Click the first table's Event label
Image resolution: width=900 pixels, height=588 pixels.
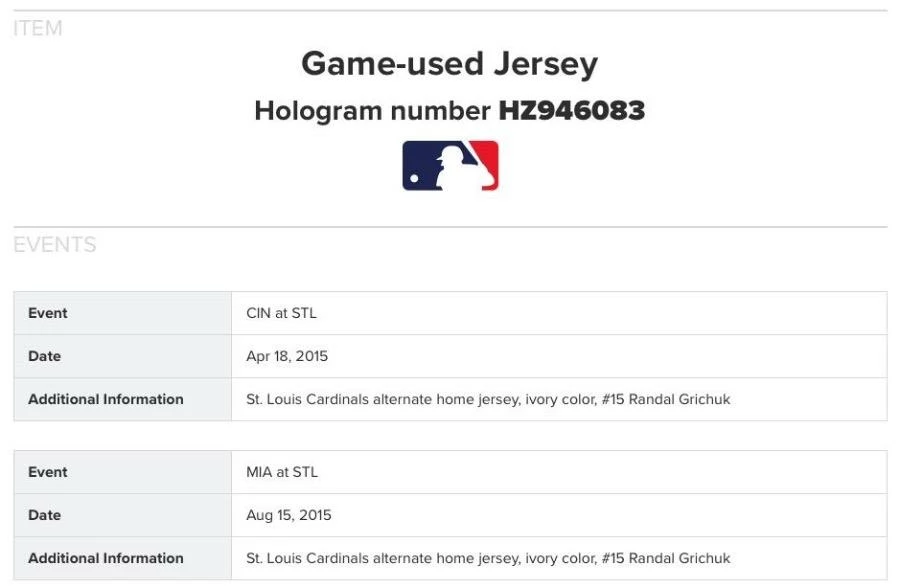tap(48, 313)
